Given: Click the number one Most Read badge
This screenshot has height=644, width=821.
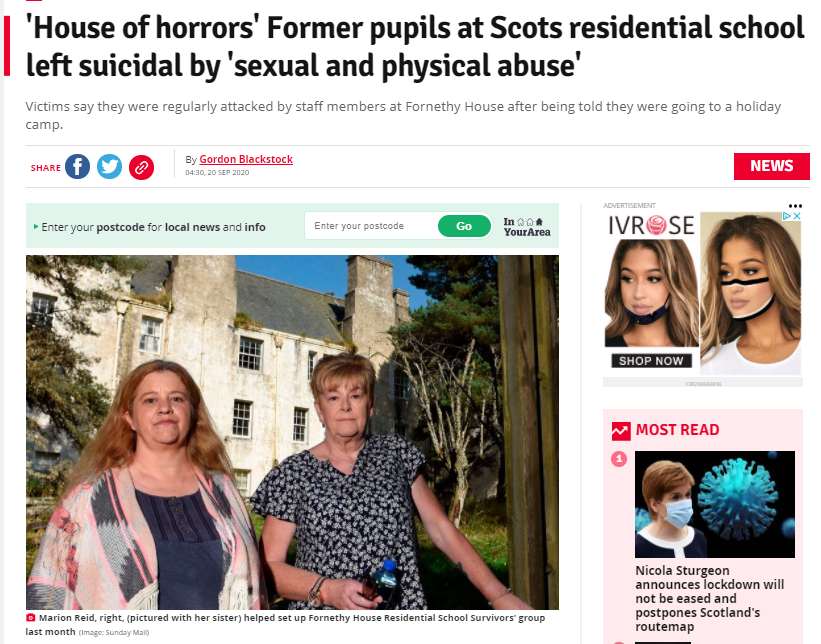Looking at the screenshot, I should point(619,459).
